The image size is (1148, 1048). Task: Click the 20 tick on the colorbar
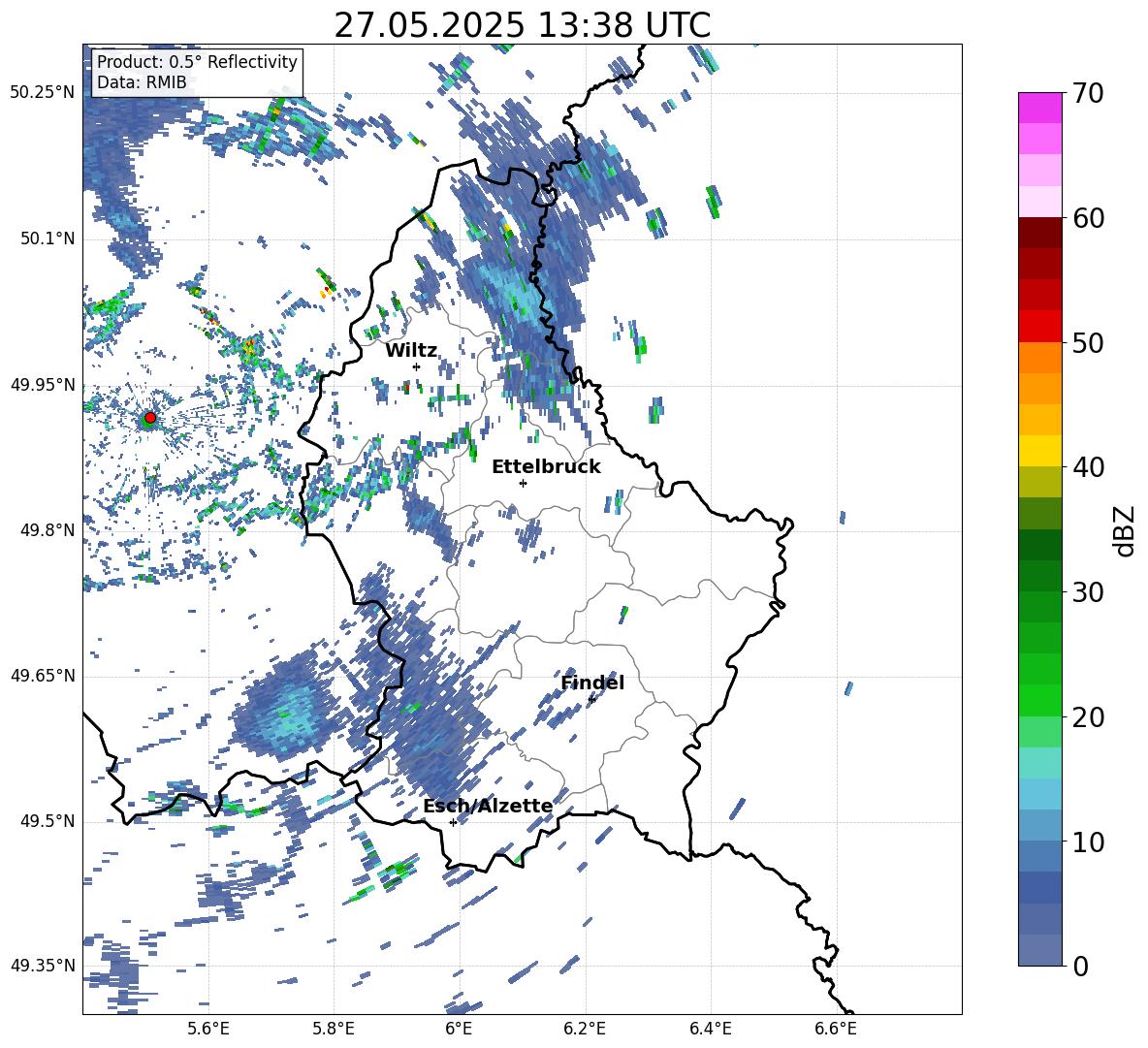click(1088, 717)
